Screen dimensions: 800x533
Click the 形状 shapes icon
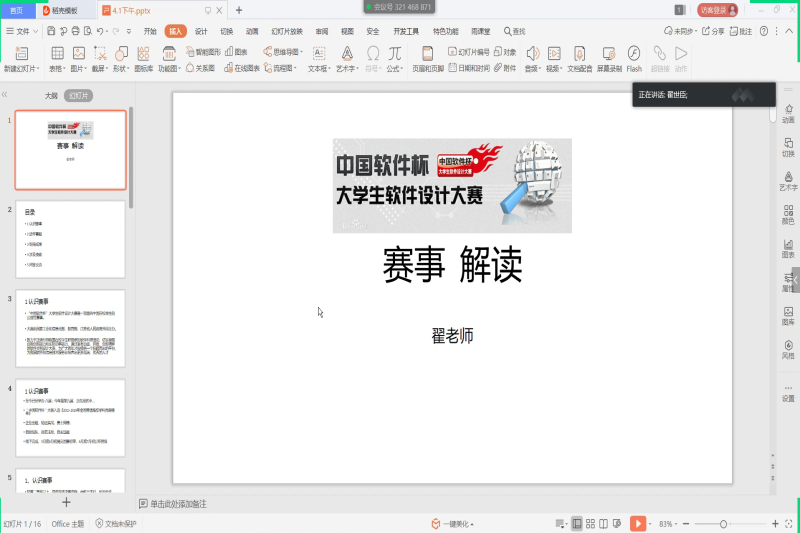coord(121,54)
